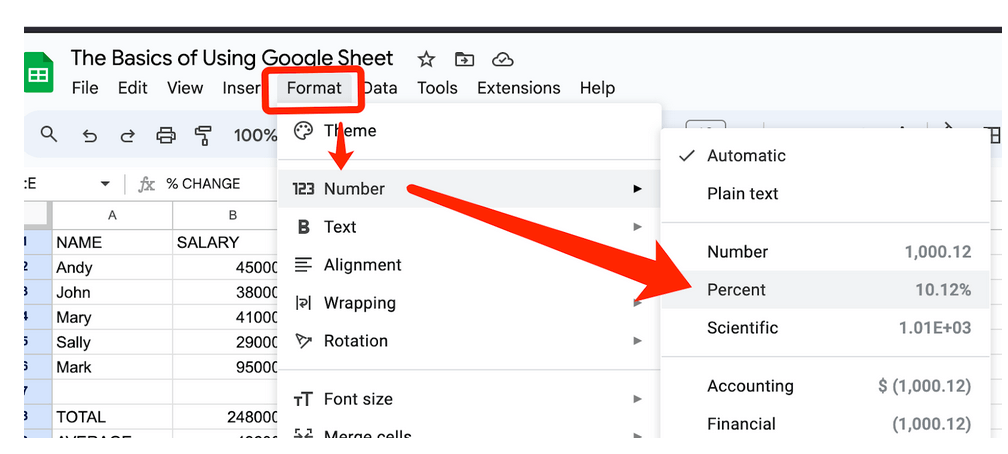
Task: Click the undo arrow icon
Action: (x=89, y=135)
